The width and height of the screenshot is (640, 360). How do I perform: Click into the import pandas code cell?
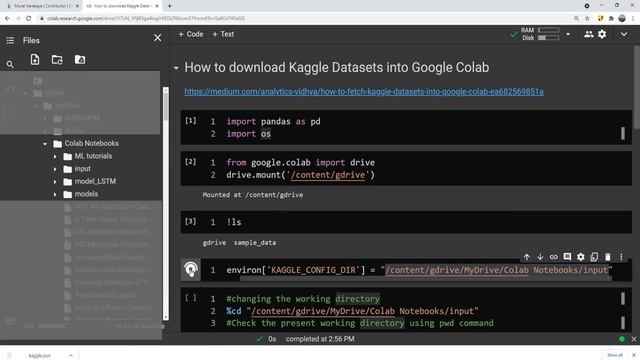pos(406,127)
